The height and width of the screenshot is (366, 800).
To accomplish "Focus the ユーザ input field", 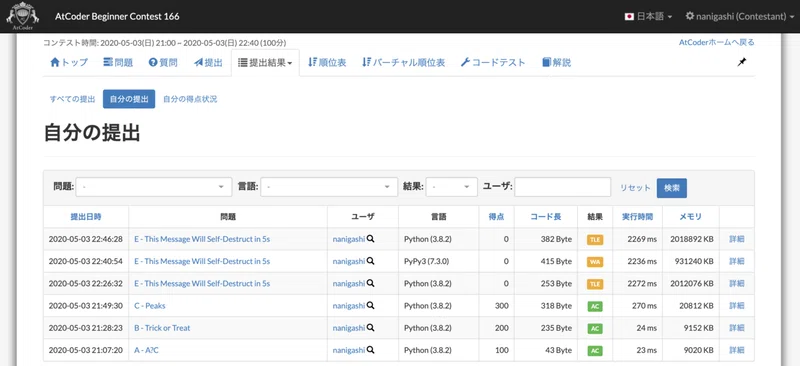I will pyautogui.click(x=562, y=187).
